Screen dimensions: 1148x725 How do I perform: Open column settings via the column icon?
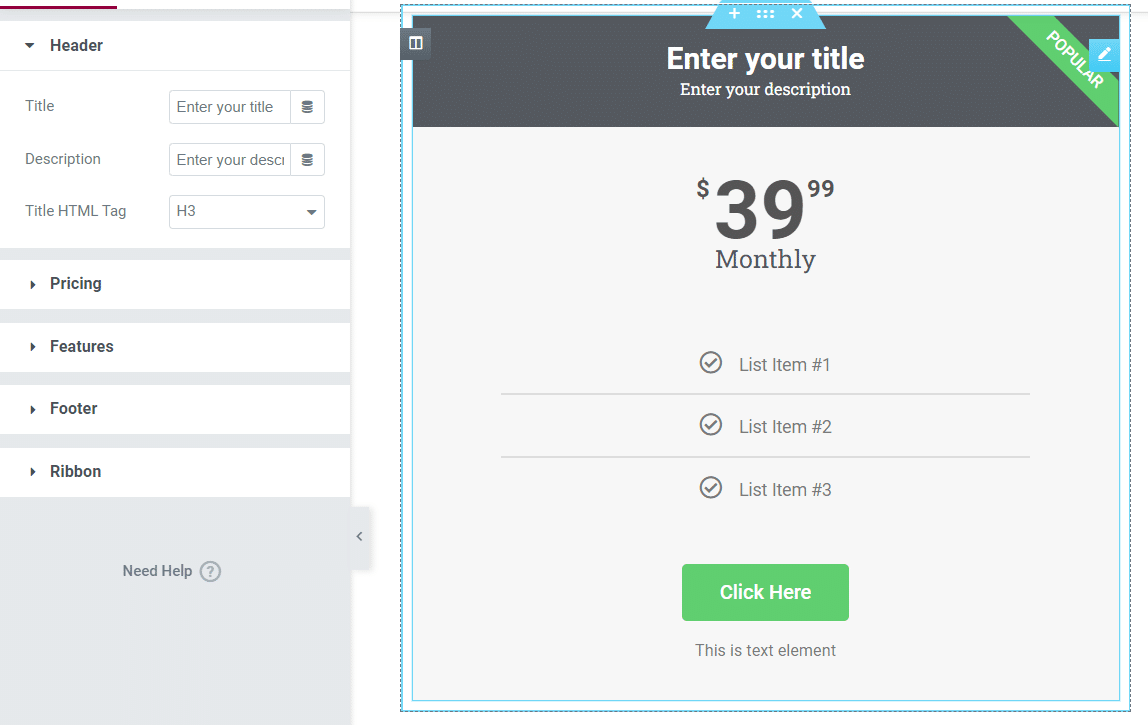pyautogui.click(x=415, y=43)
